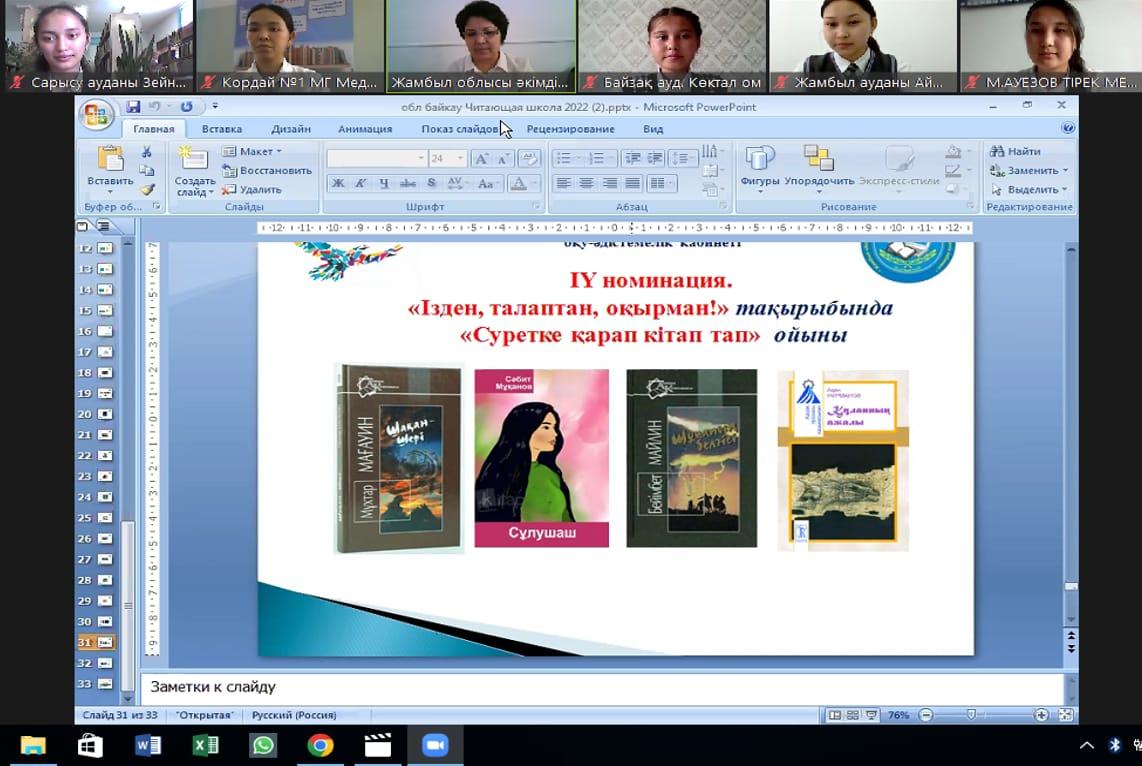1142x766 pixels.
Task: Toggle strikethrough text formatting
Action: (x=407, y=183)
